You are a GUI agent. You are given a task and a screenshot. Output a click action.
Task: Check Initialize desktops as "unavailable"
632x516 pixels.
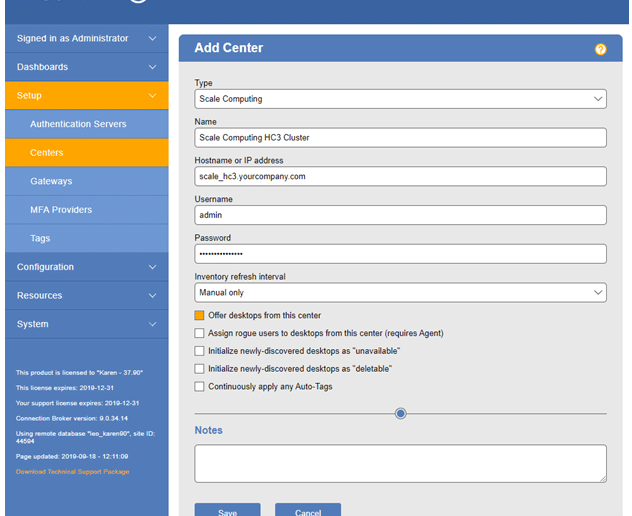pyautogui.click(x=199, y=351)
